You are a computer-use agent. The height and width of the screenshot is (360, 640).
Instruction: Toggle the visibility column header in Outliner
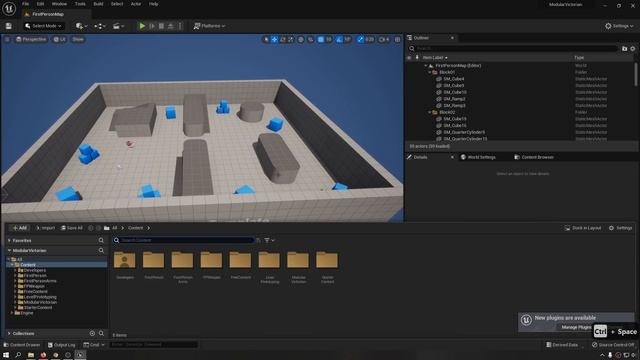click(409, 58)
